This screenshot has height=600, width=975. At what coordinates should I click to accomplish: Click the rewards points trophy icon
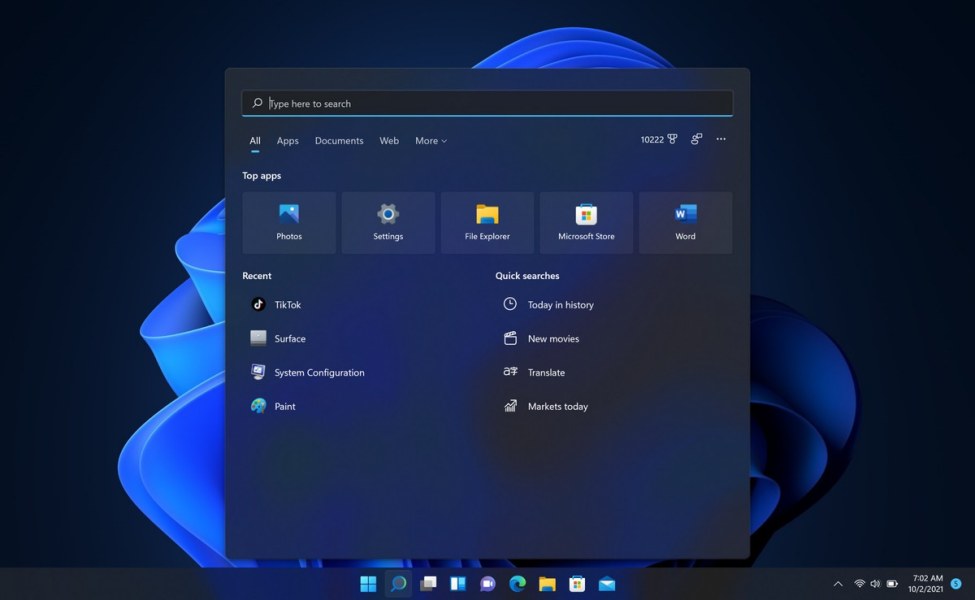click(x=672, y=140)
